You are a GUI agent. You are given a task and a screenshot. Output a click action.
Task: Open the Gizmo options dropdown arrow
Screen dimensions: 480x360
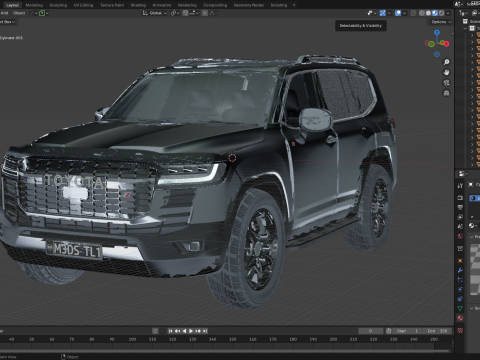click(x=389, y=13)
